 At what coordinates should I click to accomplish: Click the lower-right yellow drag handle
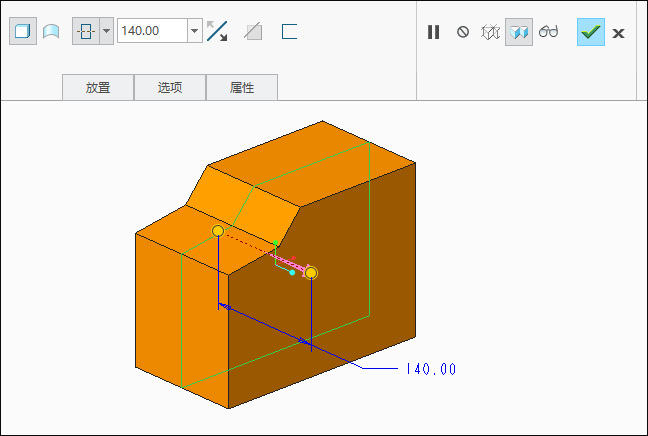pyautogui.click(x=311, y=273)
